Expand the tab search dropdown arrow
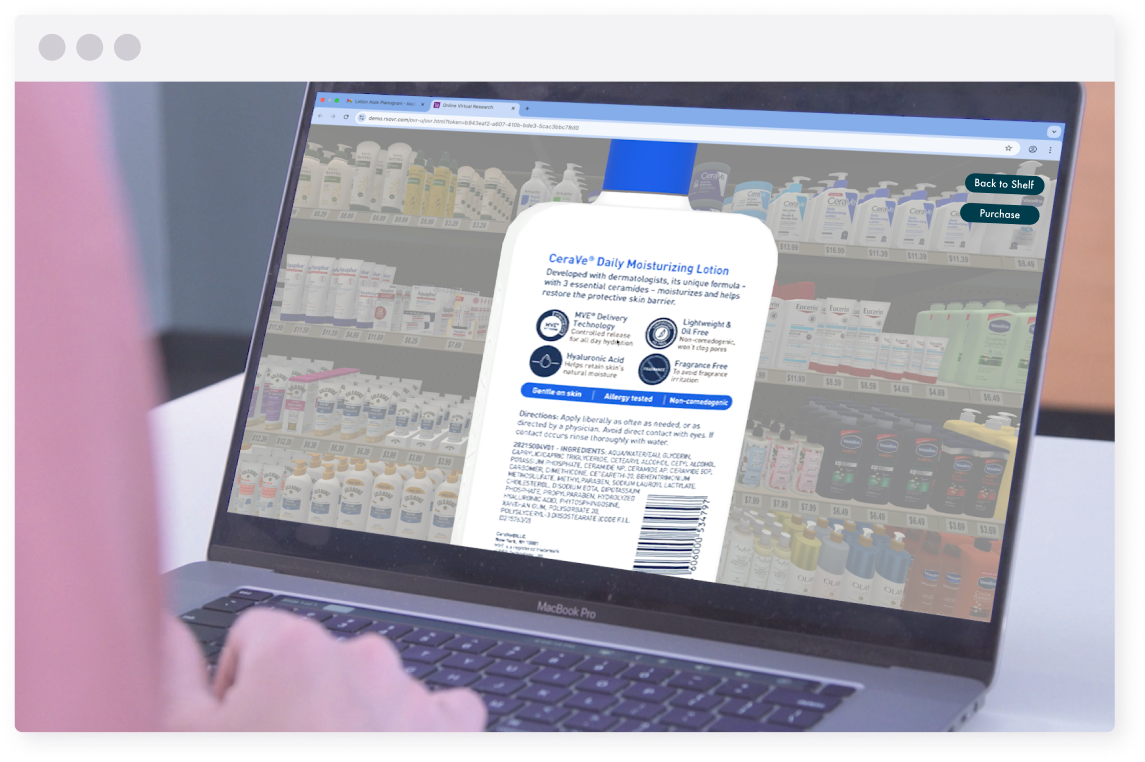Viewport: 1145px width, 762px height. (x=1053, y=131)
